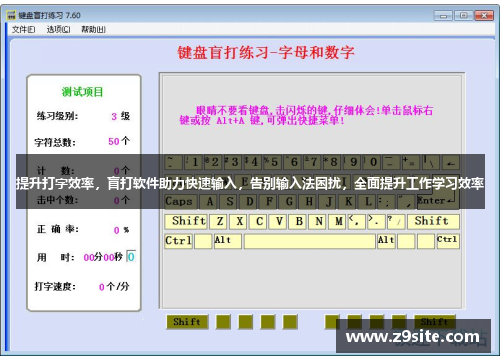Click the left Ctrl key

[178, 241]
